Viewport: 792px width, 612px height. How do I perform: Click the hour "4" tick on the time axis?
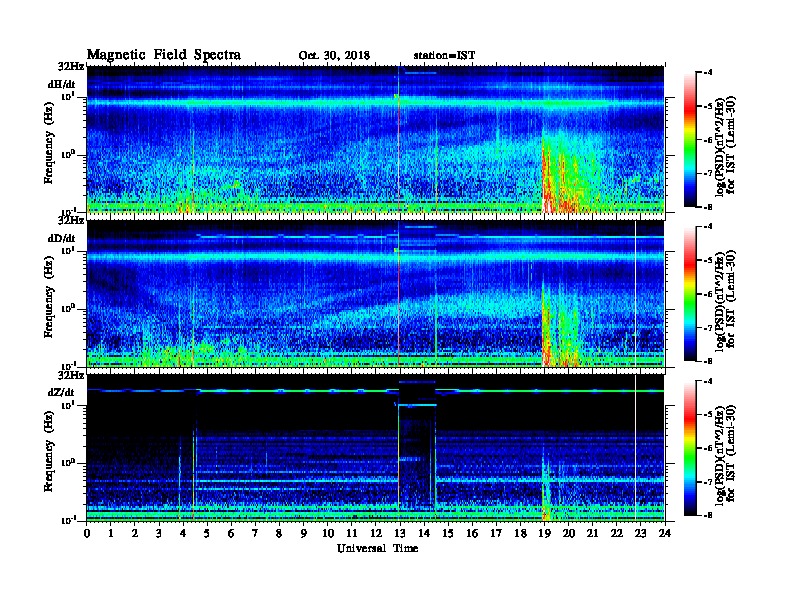(x=183, y=533)
